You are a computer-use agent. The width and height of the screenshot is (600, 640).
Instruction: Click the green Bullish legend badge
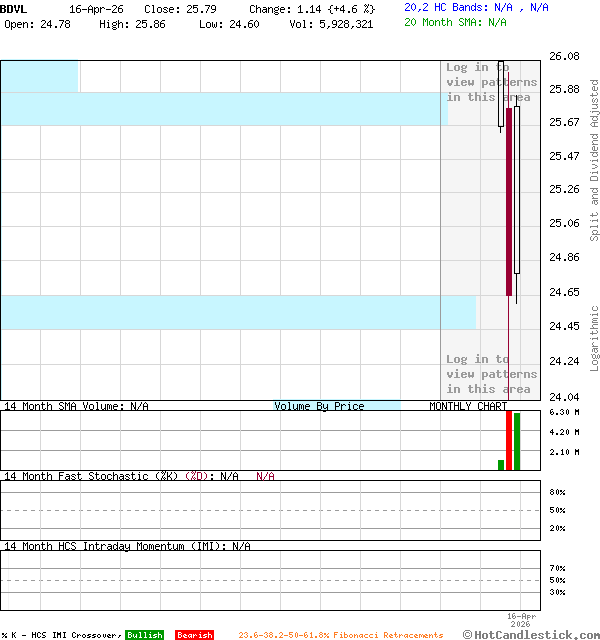tap(144, 635)
